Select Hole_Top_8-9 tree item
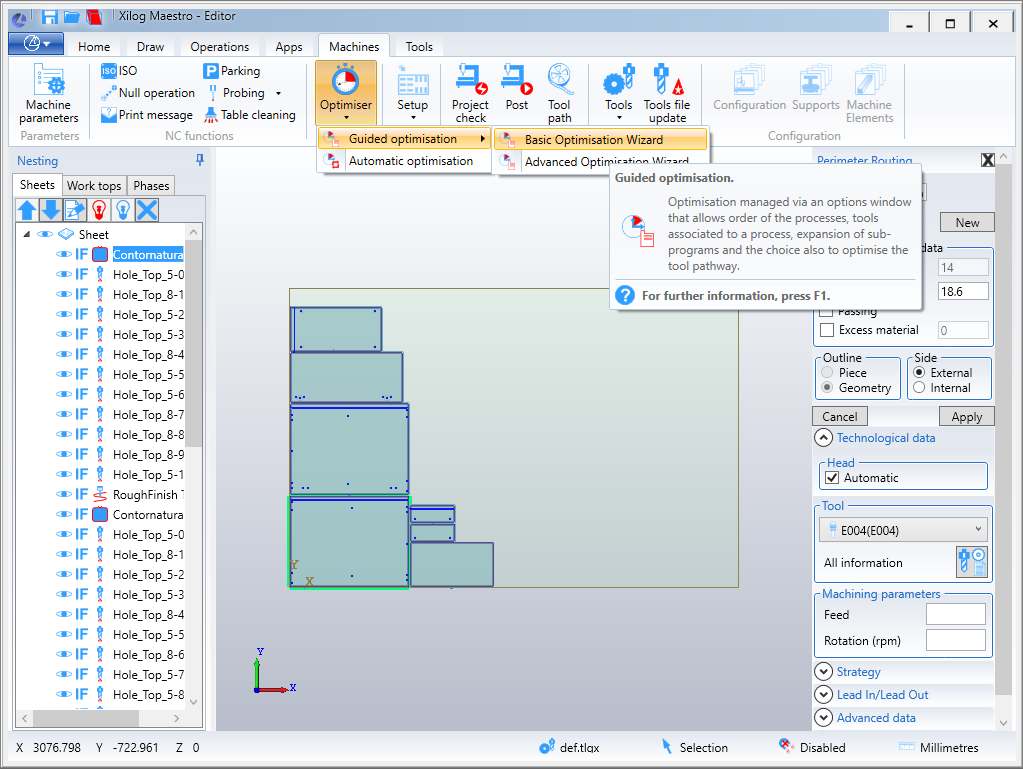The height and width of the screenshot is (769, 1023). coord(148,455)
